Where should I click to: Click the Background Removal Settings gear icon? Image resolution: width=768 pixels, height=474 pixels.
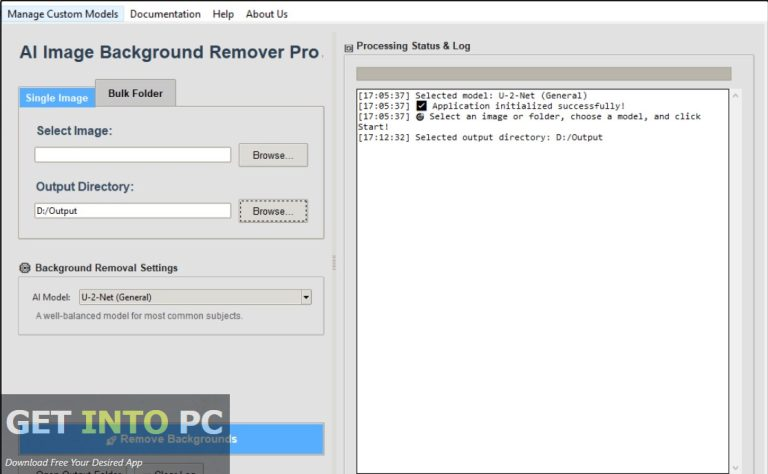point(24,268)
